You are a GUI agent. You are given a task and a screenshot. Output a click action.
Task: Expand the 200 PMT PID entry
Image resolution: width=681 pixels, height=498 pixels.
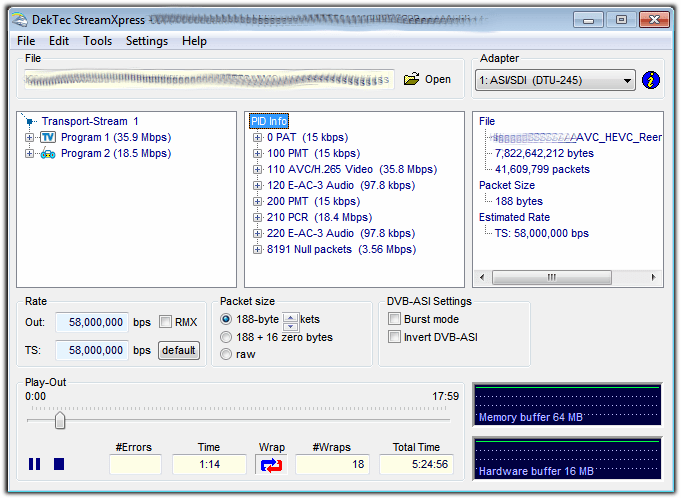pos(258,202)
